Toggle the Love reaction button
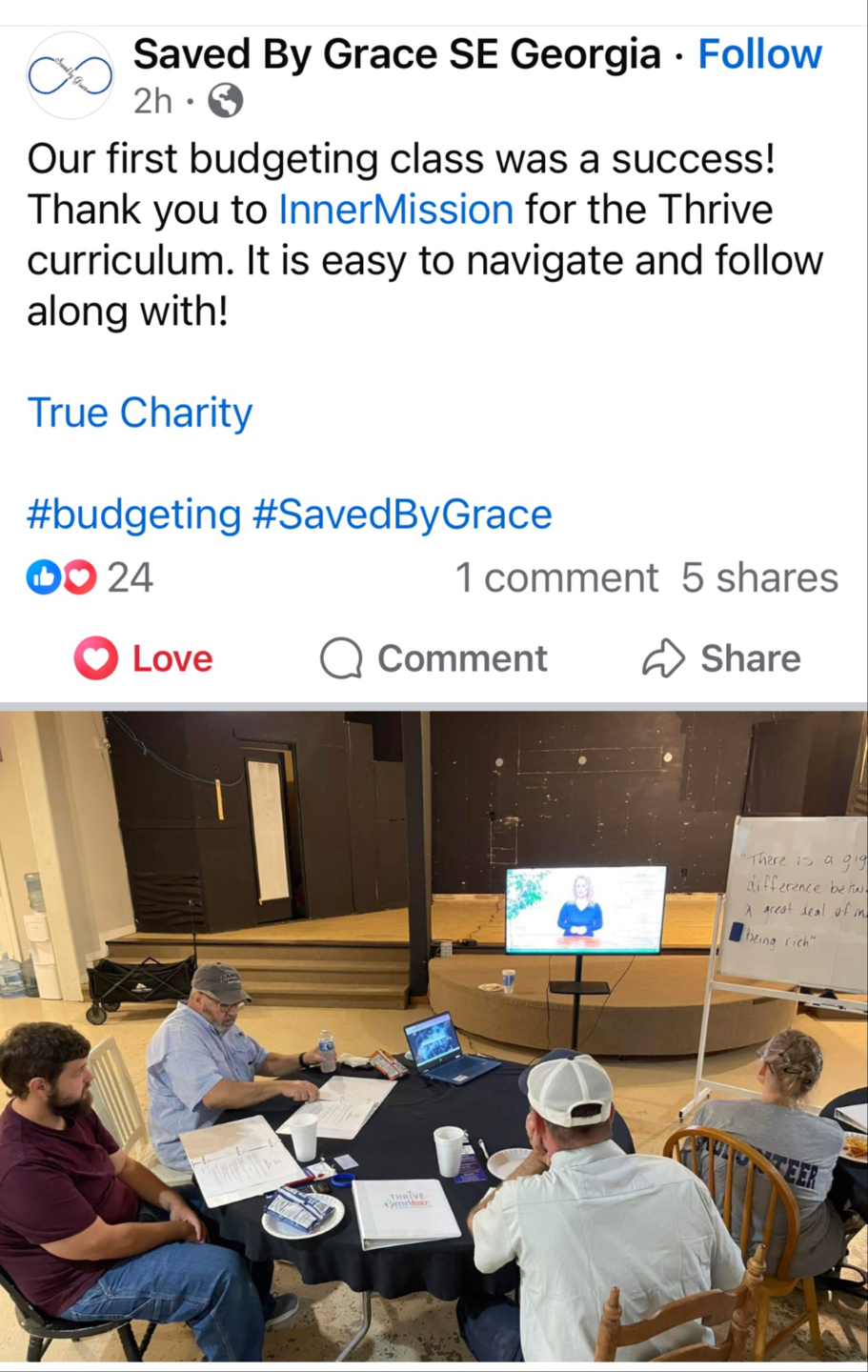 tap(144, 658)
